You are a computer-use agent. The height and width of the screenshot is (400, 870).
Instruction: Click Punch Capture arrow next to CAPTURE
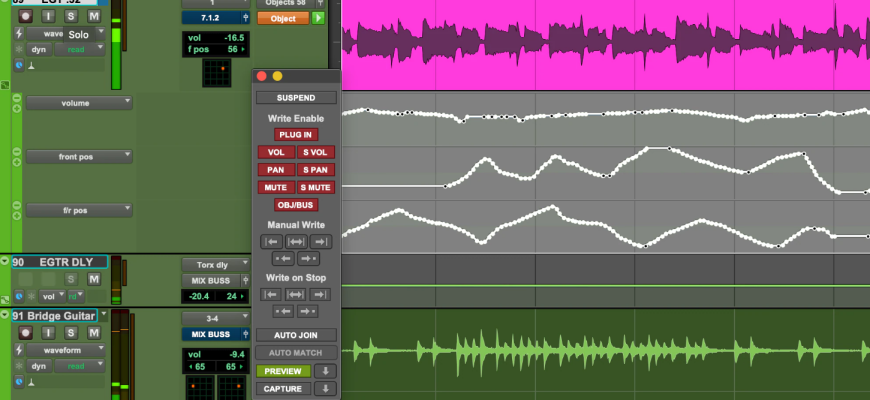[326, 389]
